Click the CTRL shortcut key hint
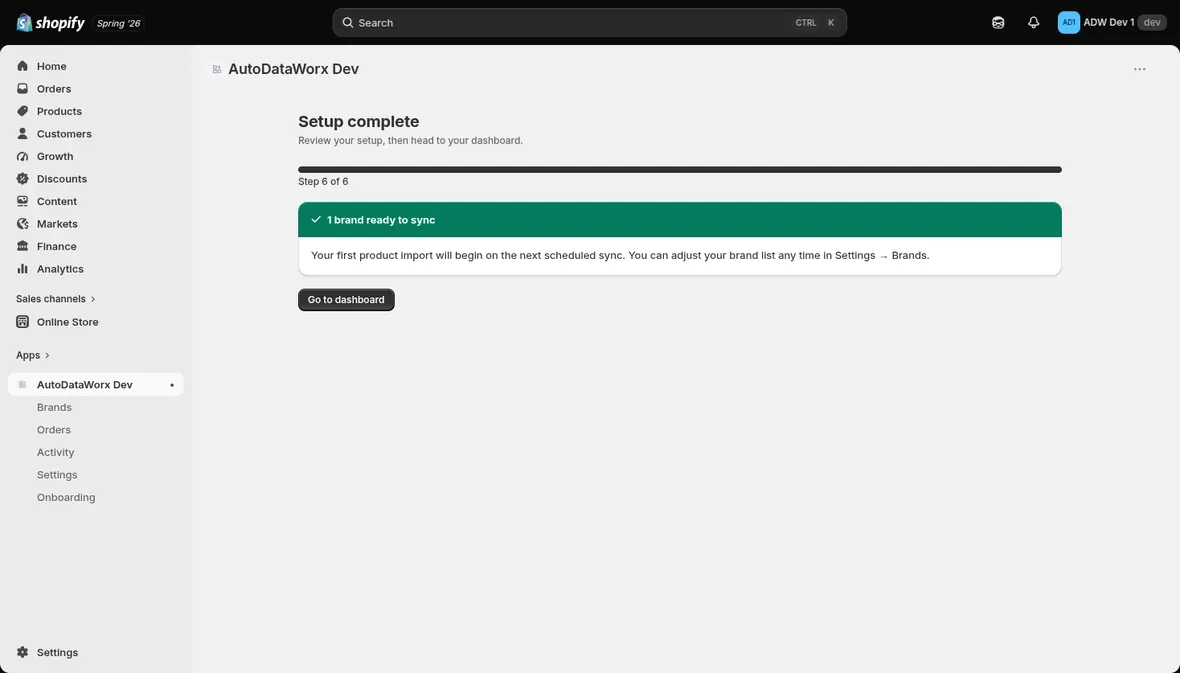 (805, 23)
